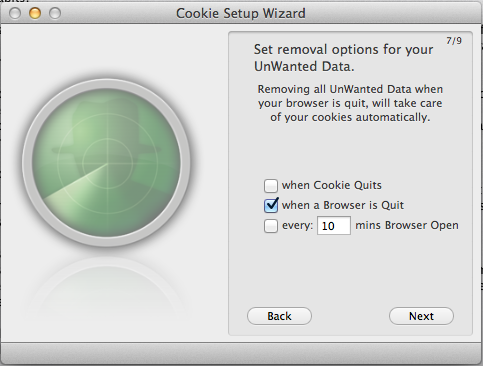
Task: Click the "every:" label text
Action: pyautogui.click(x=297, y=226)
